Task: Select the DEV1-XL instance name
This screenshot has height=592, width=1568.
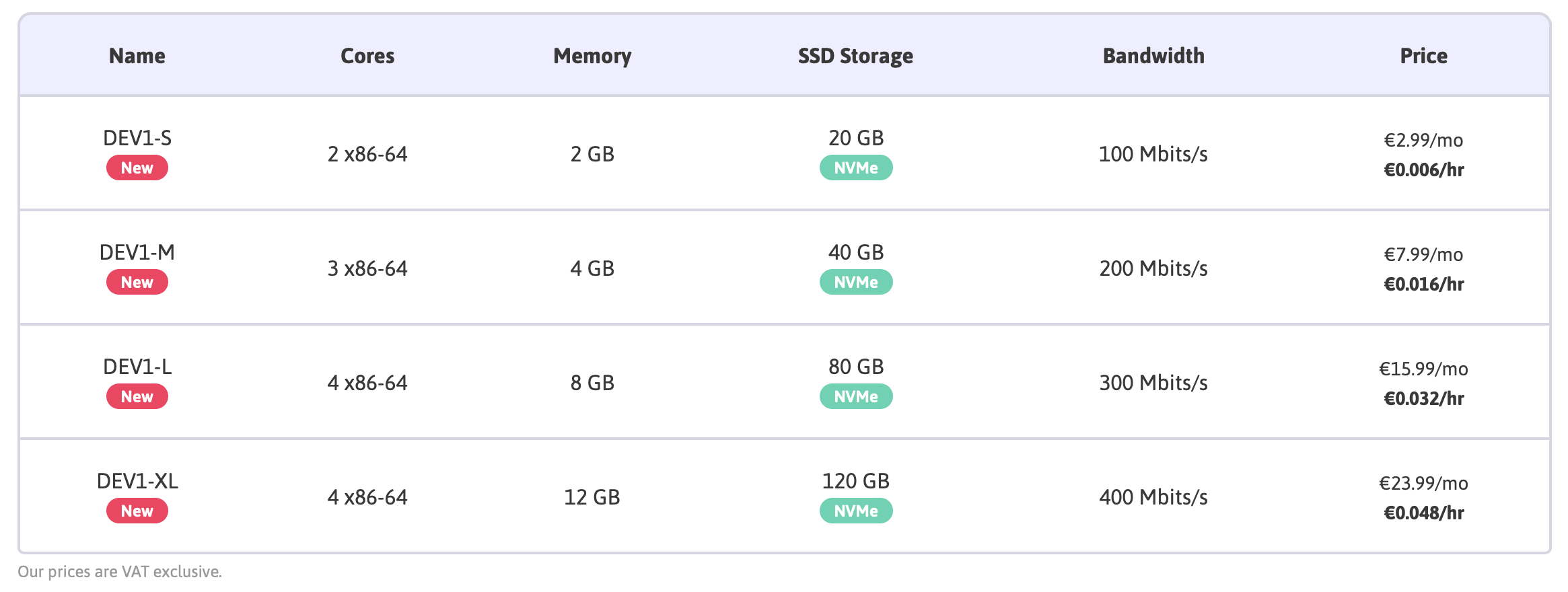Action: 137,481
